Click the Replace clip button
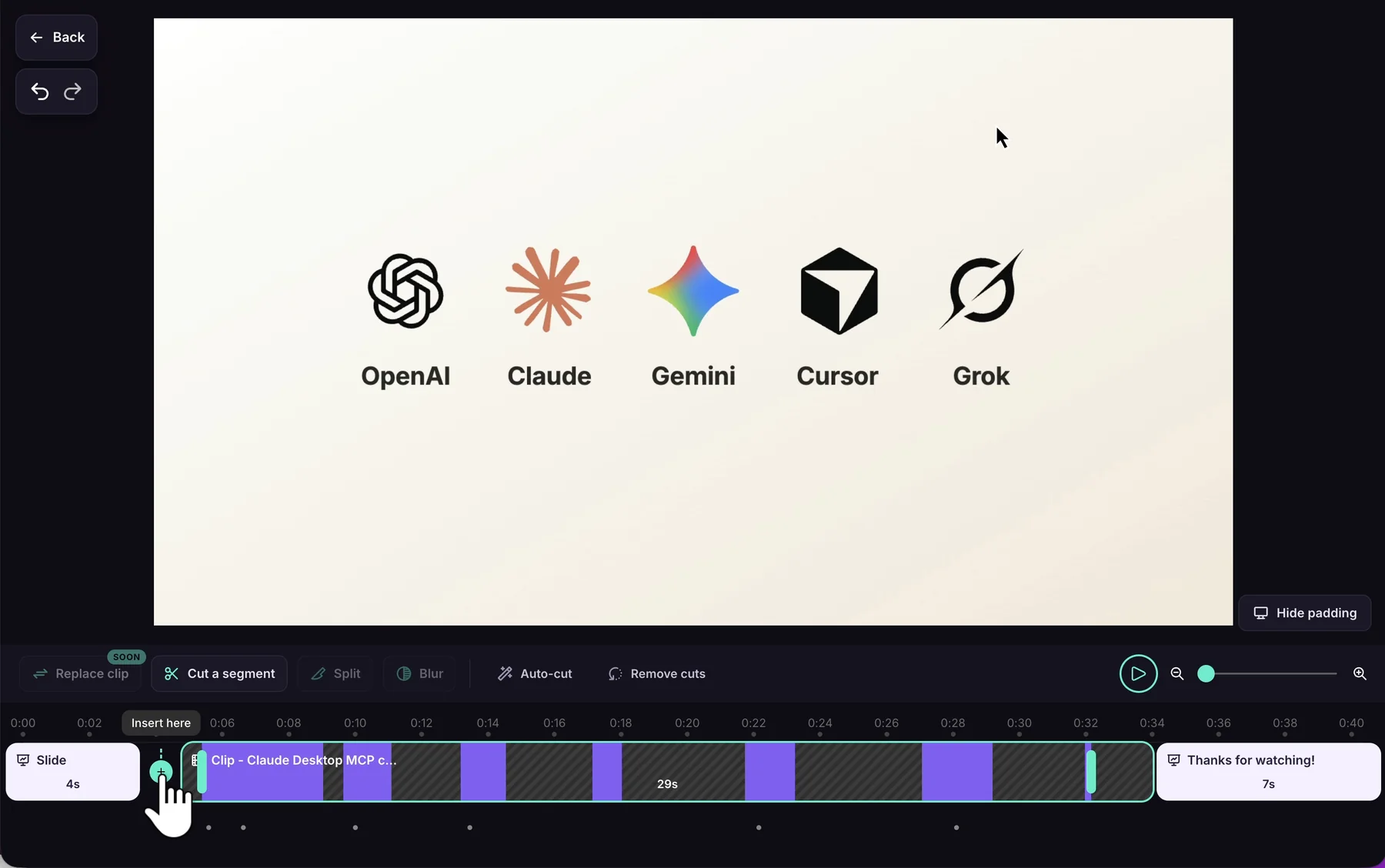The width and height of the screenshot is (1385, 868). coord(80,673)
